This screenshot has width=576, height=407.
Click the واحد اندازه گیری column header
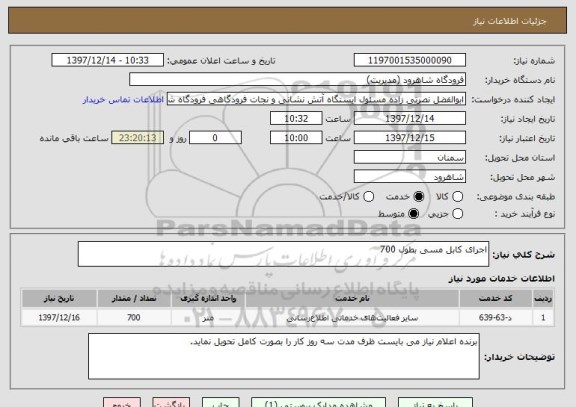point(208,299)
